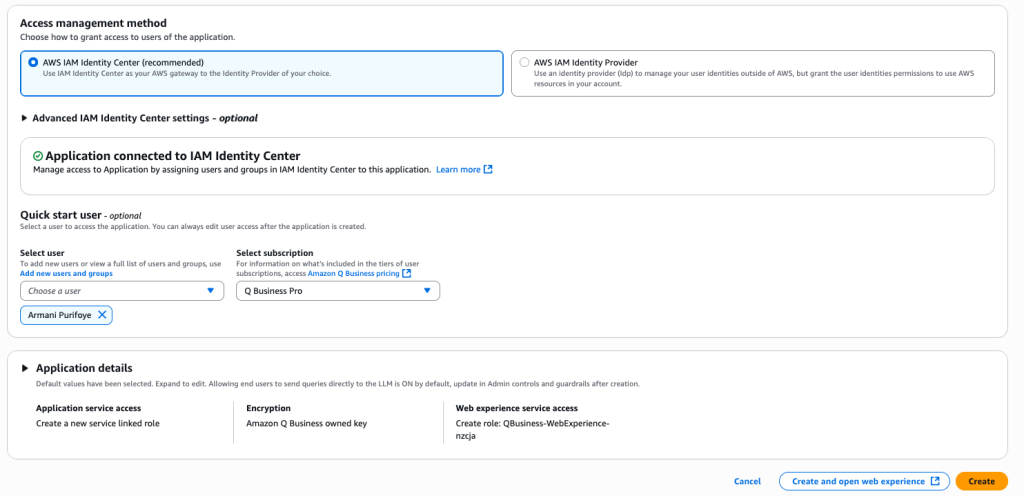This screenshot has width=1024, height=496.
Task: Click Access management method heading
Action: pos(93,23)
